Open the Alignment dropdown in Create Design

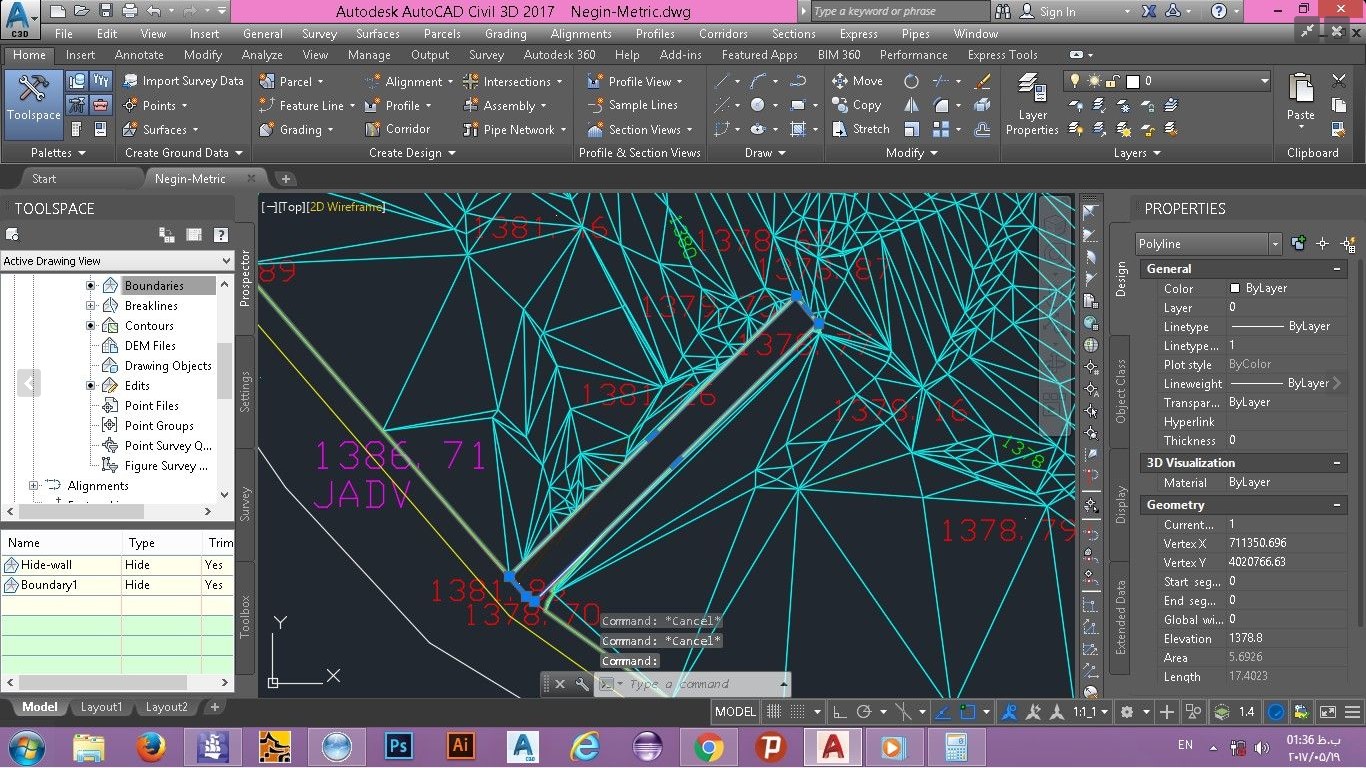pos(450,81)
